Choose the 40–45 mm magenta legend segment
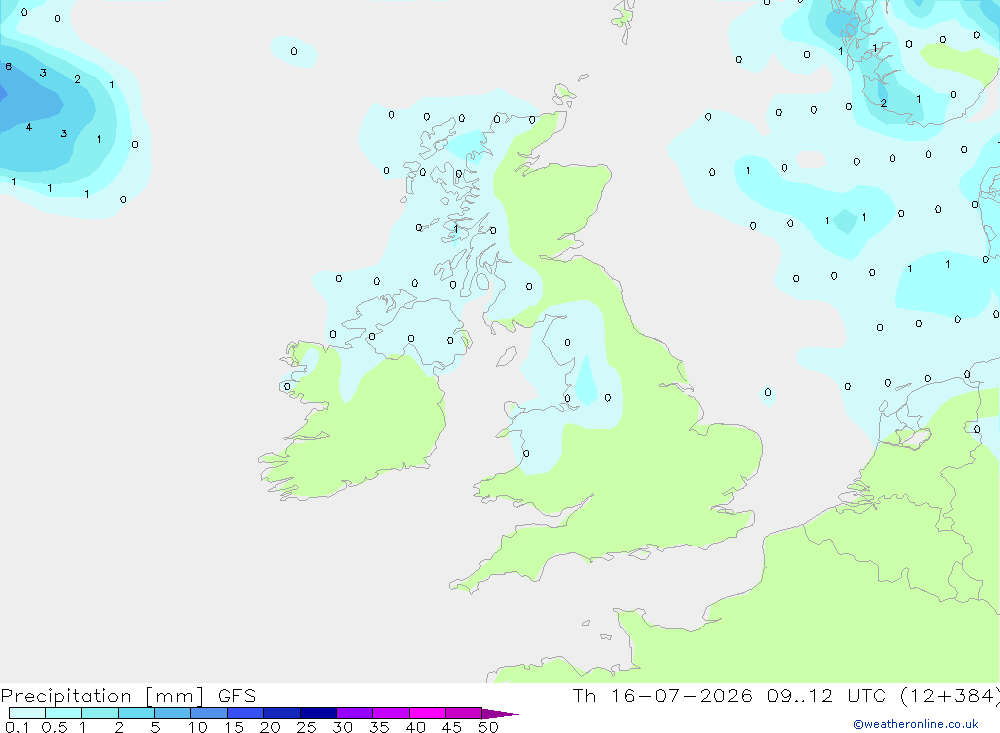This screenshot has width=1000, height=733. pos(427,713)
